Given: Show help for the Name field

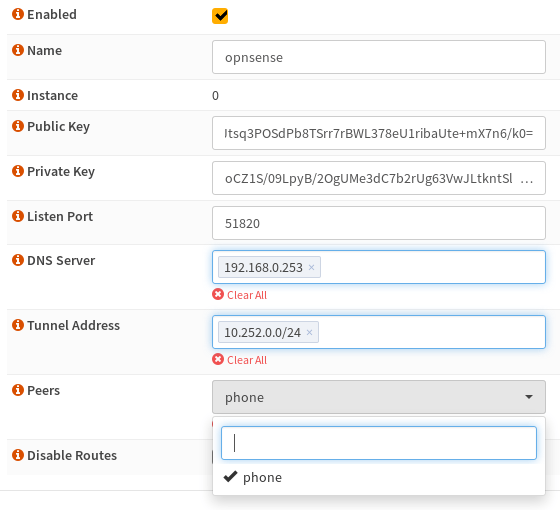Looking at the screenshot, I should pyautogui.click(x=18, y=50).
